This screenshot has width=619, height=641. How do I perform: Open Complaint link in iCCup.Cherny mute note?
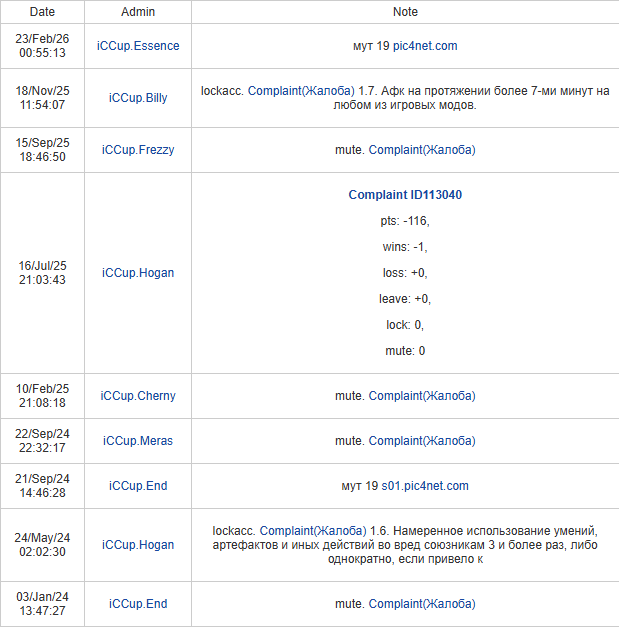pos(422,396)
